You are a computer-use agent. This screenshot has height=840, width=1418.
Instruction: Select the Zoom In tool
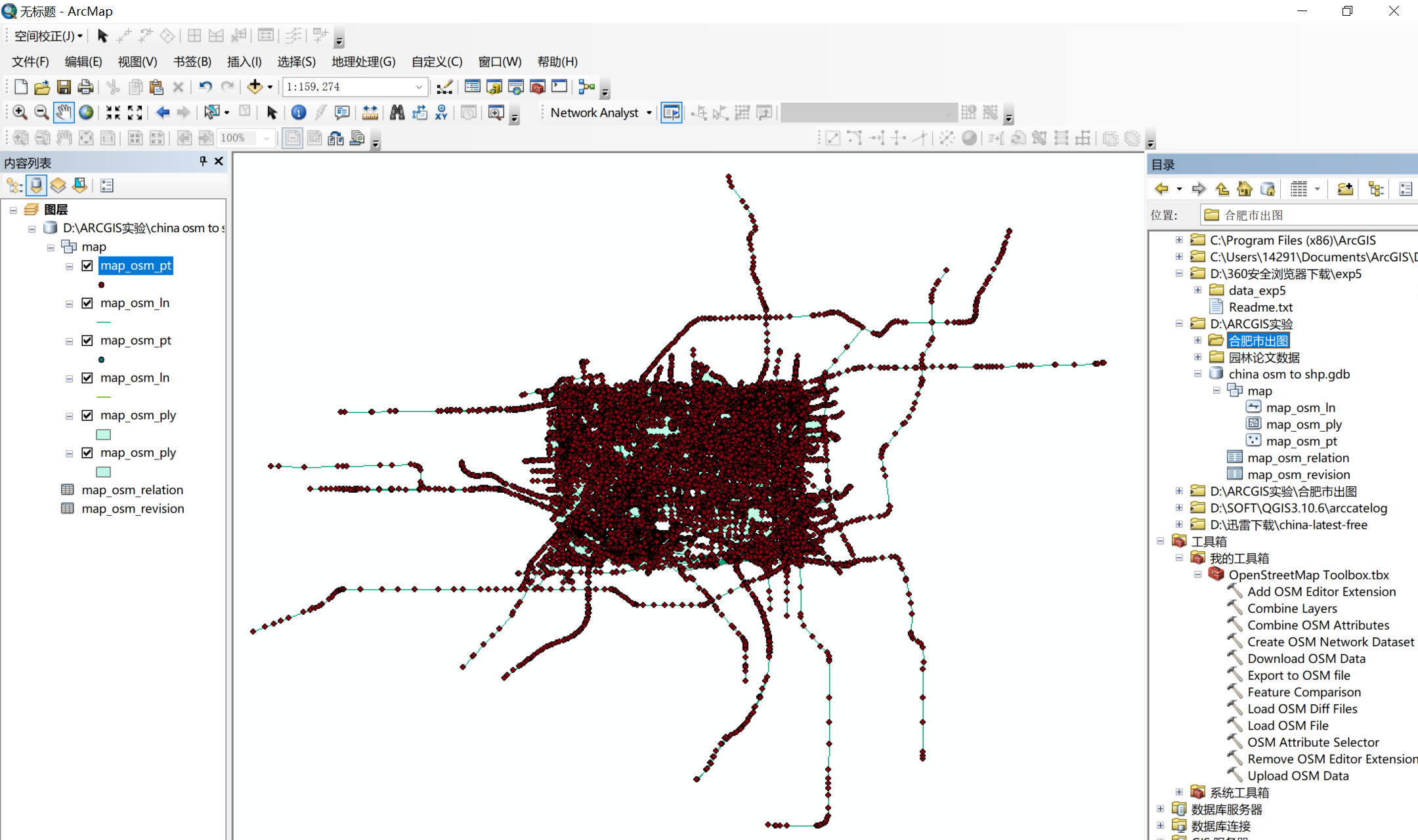point(19,112)
